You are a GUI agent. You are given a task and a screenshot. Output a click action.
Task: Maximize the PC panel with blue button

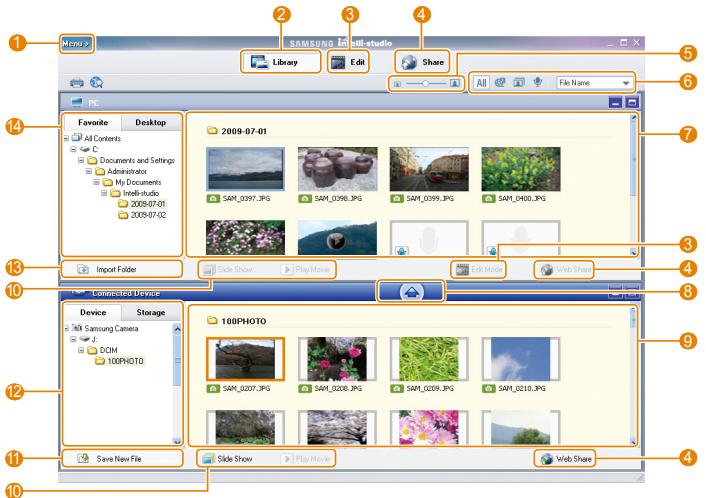632,103
